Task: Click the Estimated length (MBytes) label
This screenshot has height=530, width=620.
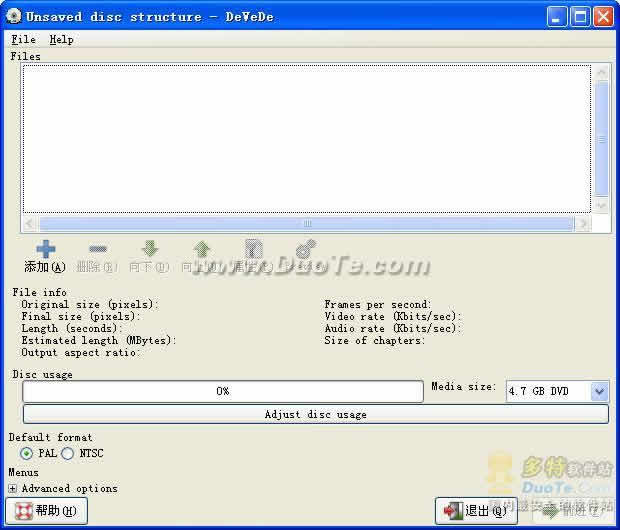Action: (99, 340)
